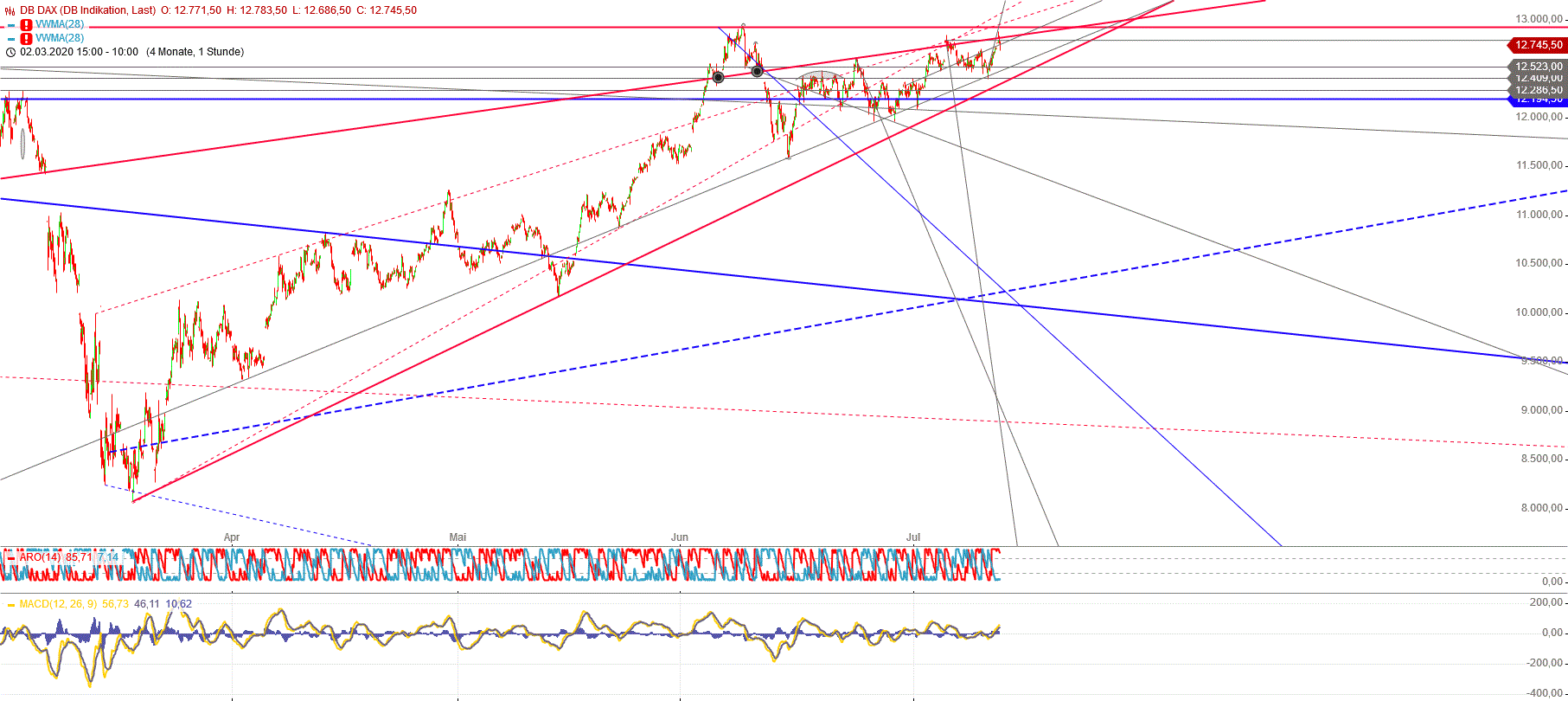Click the low price value L: 12.686,50
This screenshot has width=1568, height=701.
pos(322,10)
